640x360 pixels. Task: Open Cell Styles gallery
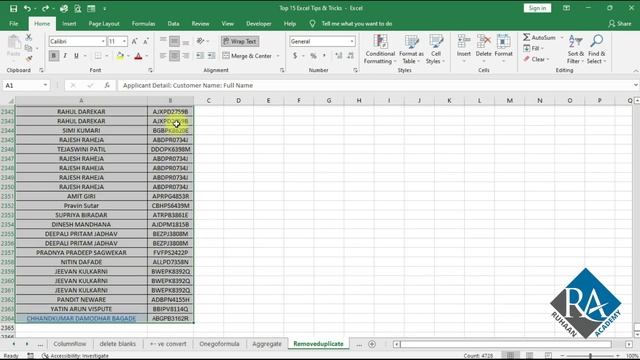436,49
